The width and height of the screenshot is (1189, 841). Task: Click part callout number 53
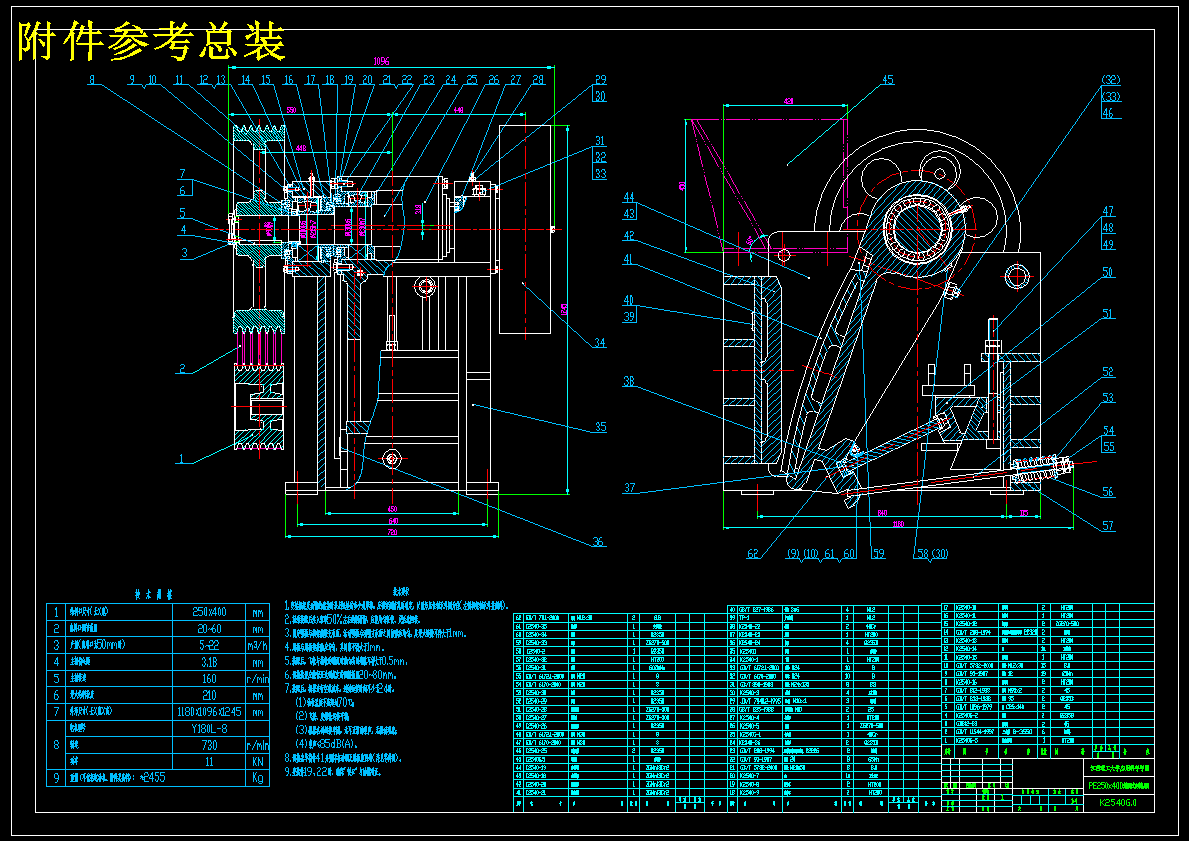tap(1108, 397)
